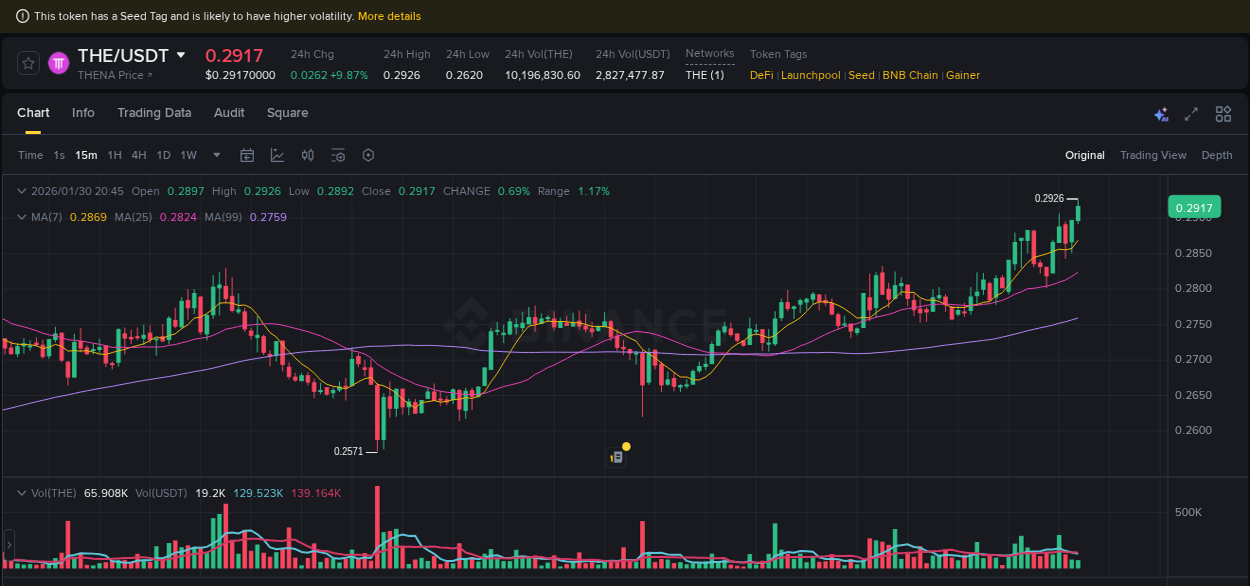Select the OHLC candle display icon
This screenshot has height=586, width=1250.
tap(307, 155)
